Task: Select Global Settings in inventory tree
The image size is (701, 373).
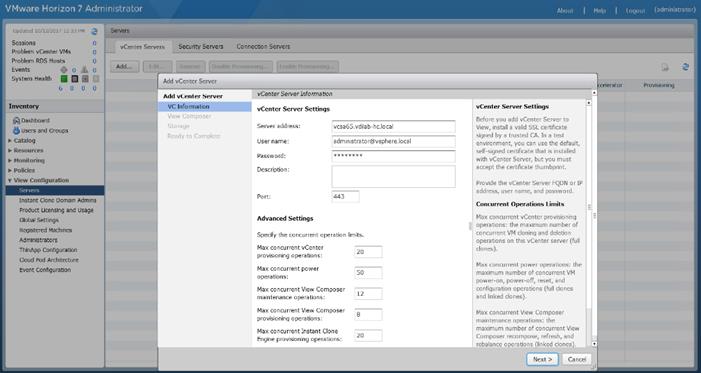Action: tap(39, 220)
